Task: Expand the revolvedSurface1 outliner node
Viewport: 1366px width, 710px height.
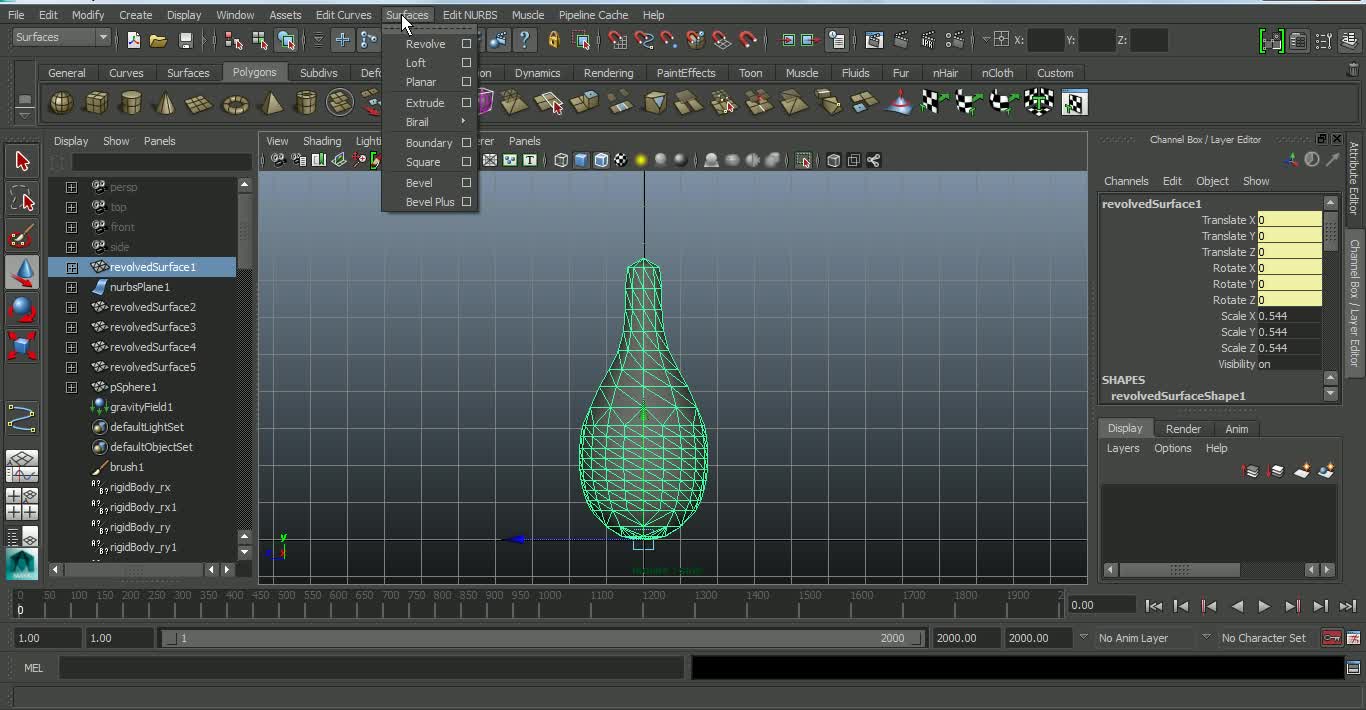Action: point(71,267)
